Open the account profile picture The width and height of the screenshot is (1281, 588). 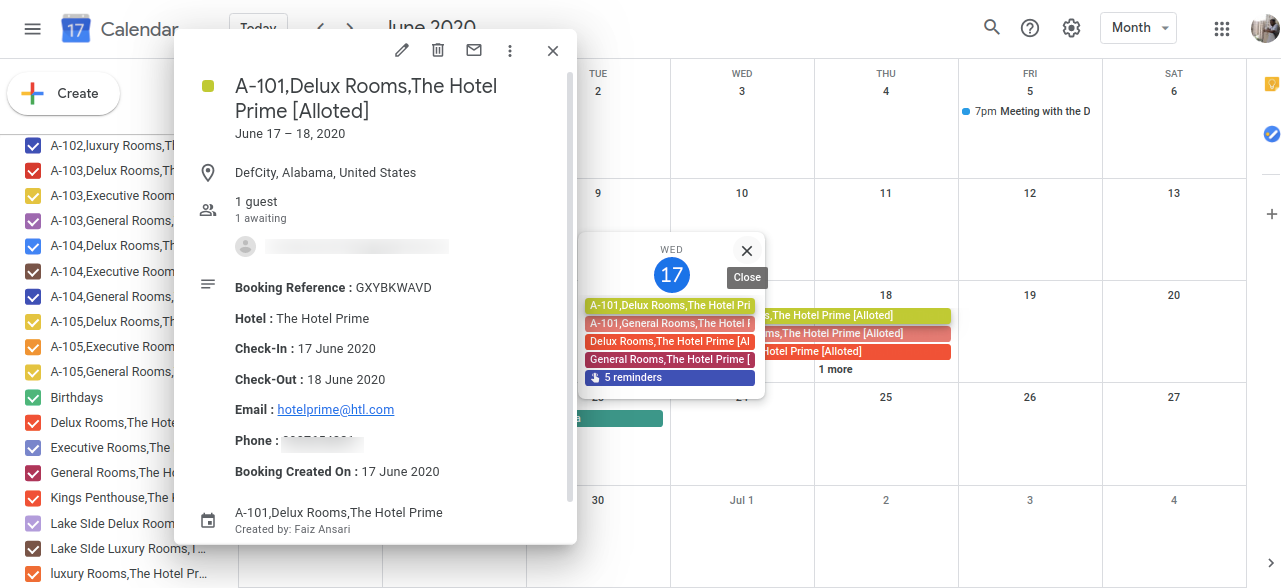click(1265, 28)
